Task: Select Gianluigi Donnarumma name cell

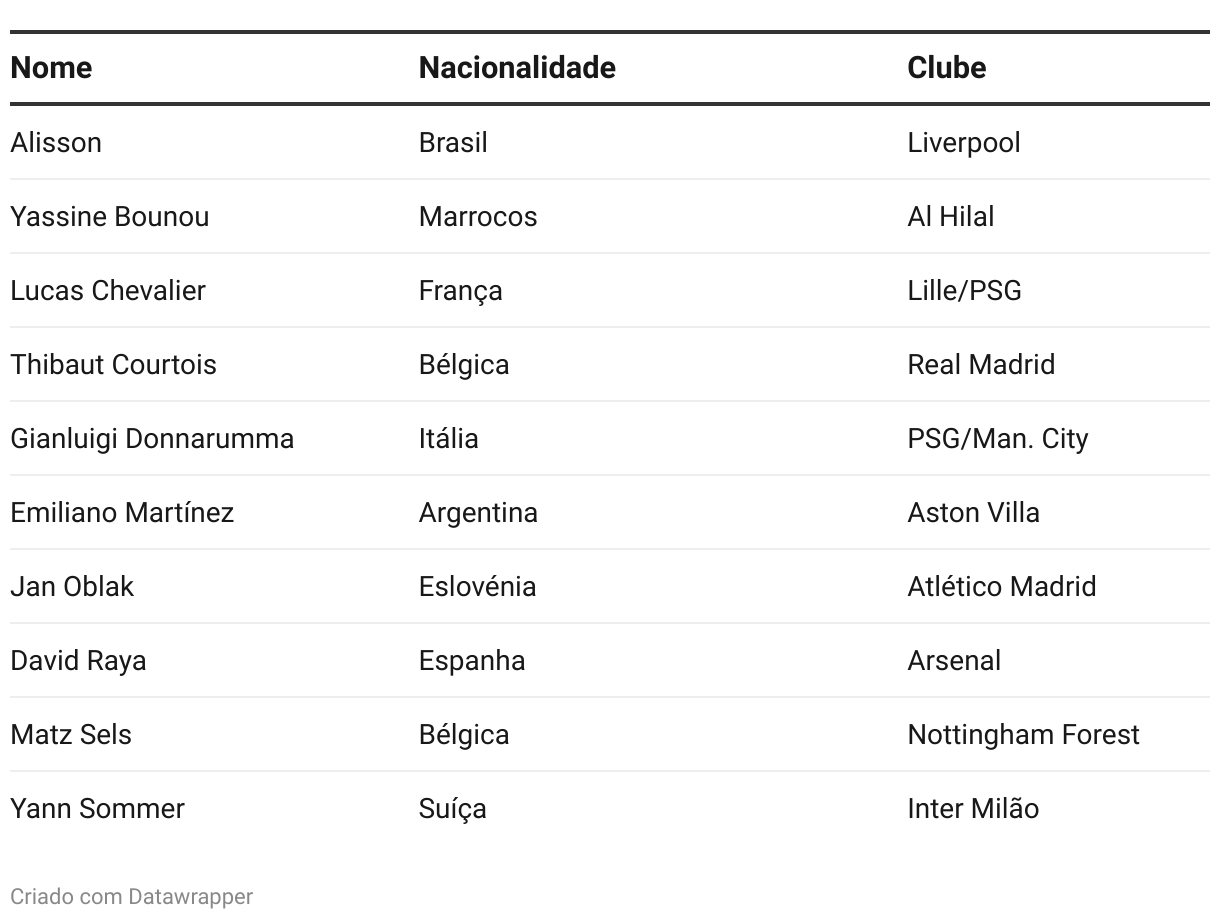Action: pos(152,438)
